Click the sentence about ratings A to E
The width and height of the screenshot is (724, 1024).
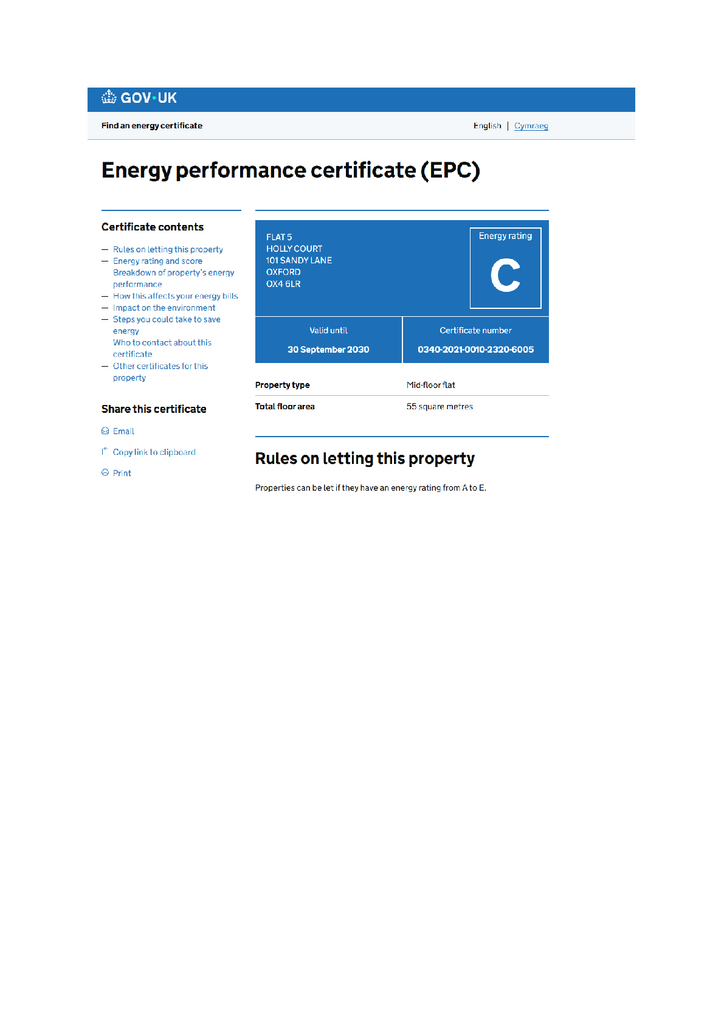click(x=370, y=488)
